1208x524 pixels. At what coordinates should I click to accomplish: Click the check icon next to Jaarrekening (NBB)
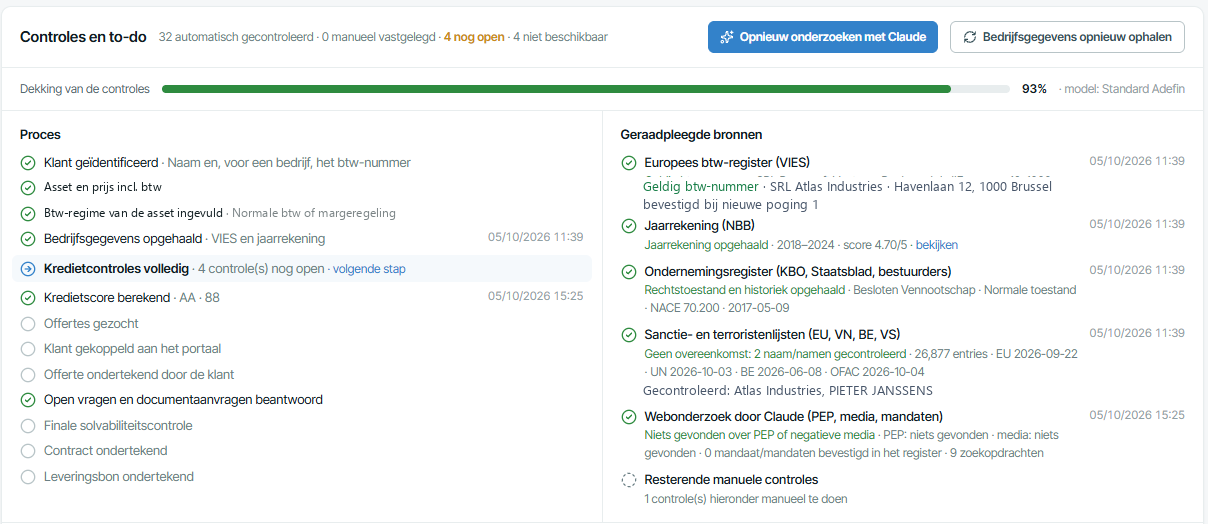[x=629, y=226]
